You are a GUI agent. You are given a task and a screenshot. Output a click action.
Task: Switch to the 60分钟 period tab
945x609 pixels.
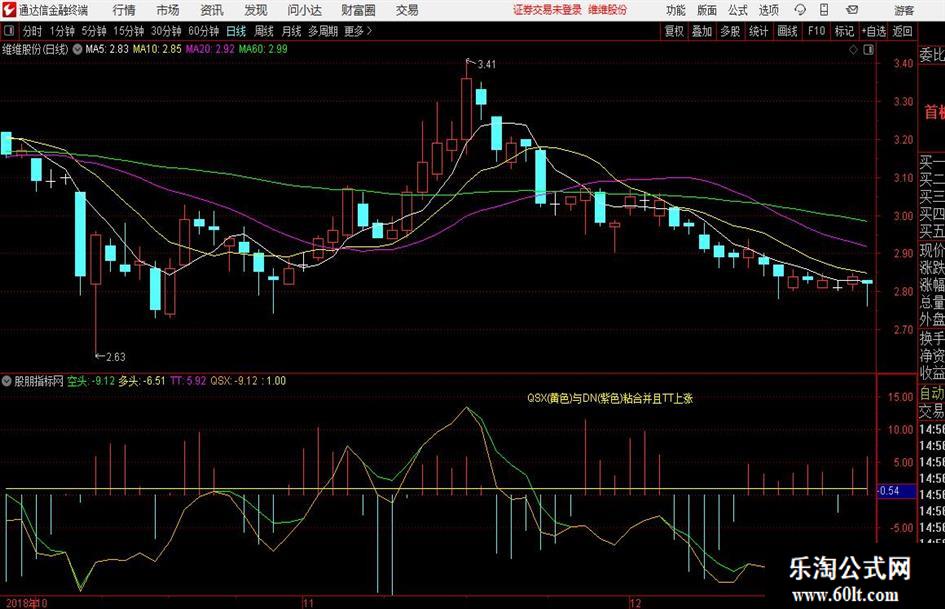(203, 31)
